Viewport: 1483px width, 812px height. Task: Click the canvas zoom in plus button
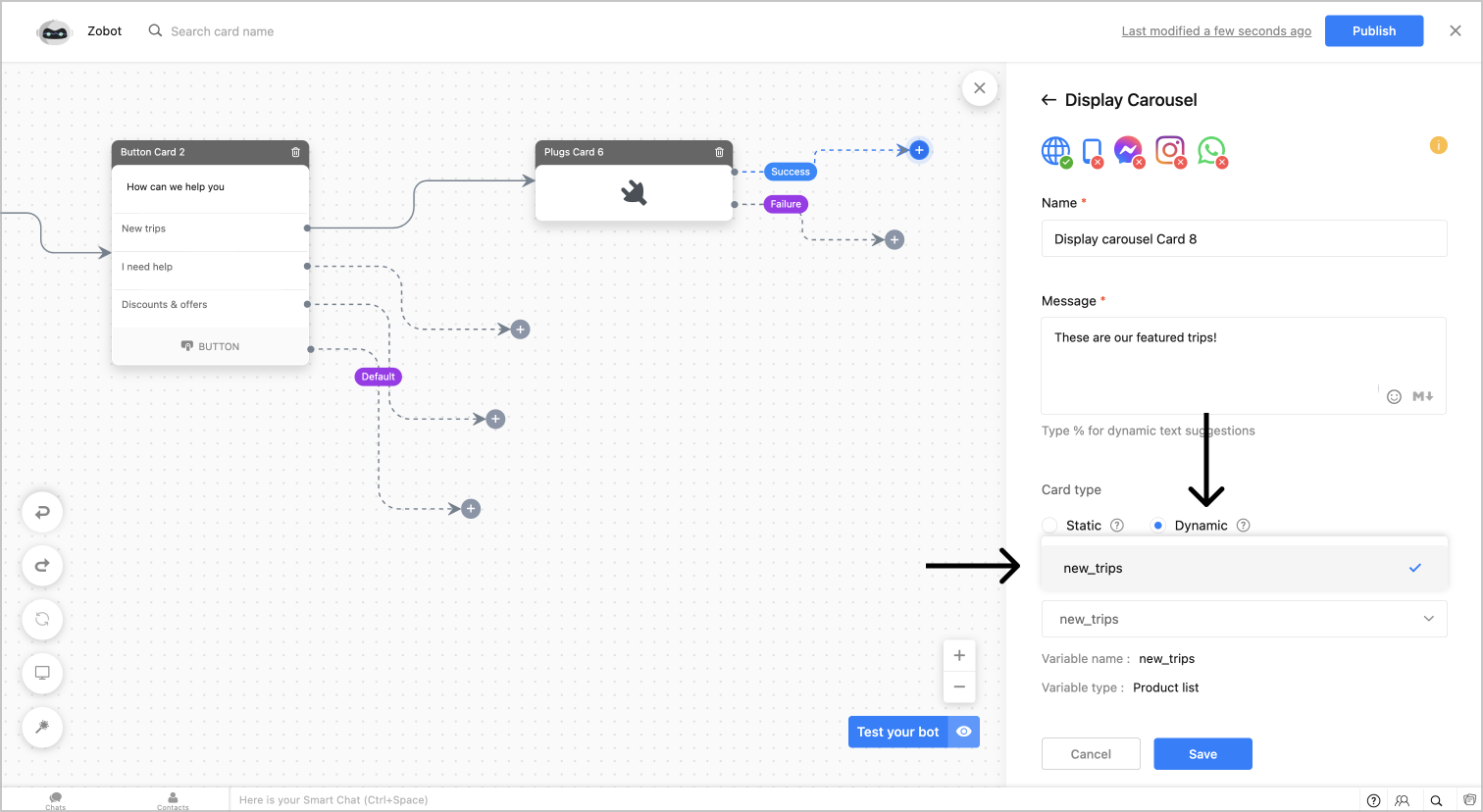tap(959, 655)
